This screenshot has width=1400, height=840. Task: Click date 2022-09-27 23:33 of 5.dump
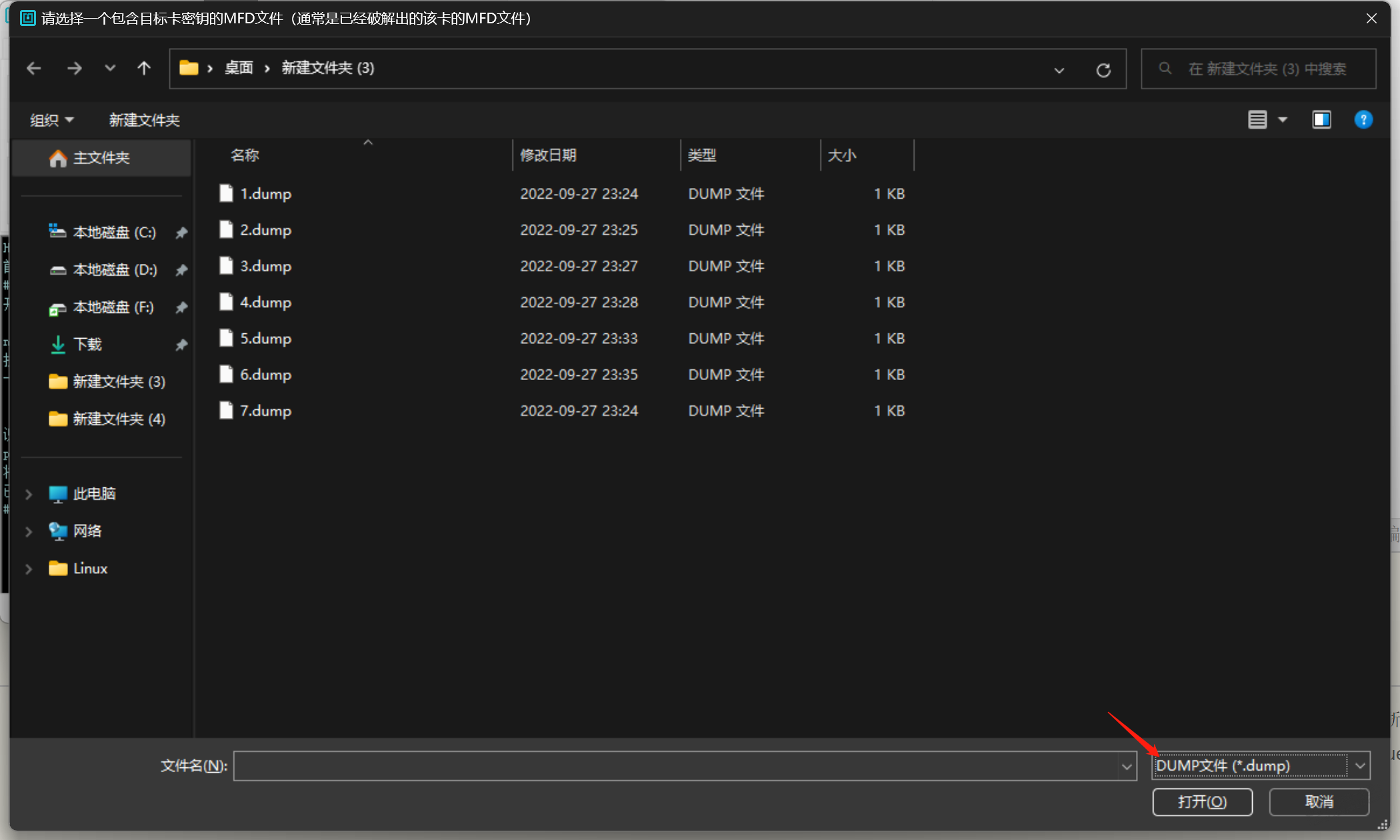(x=579, y=339)
